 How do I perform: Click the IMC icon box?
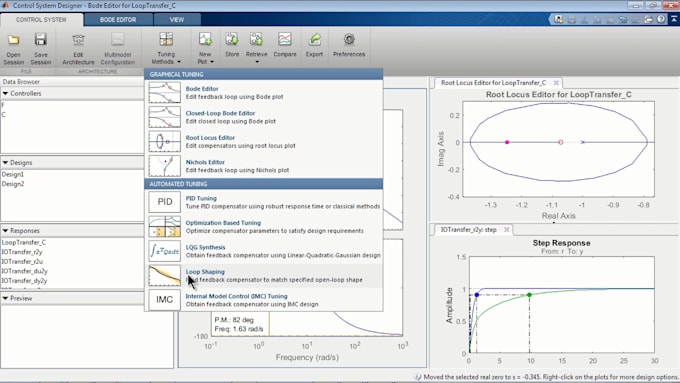click(164, 300)
